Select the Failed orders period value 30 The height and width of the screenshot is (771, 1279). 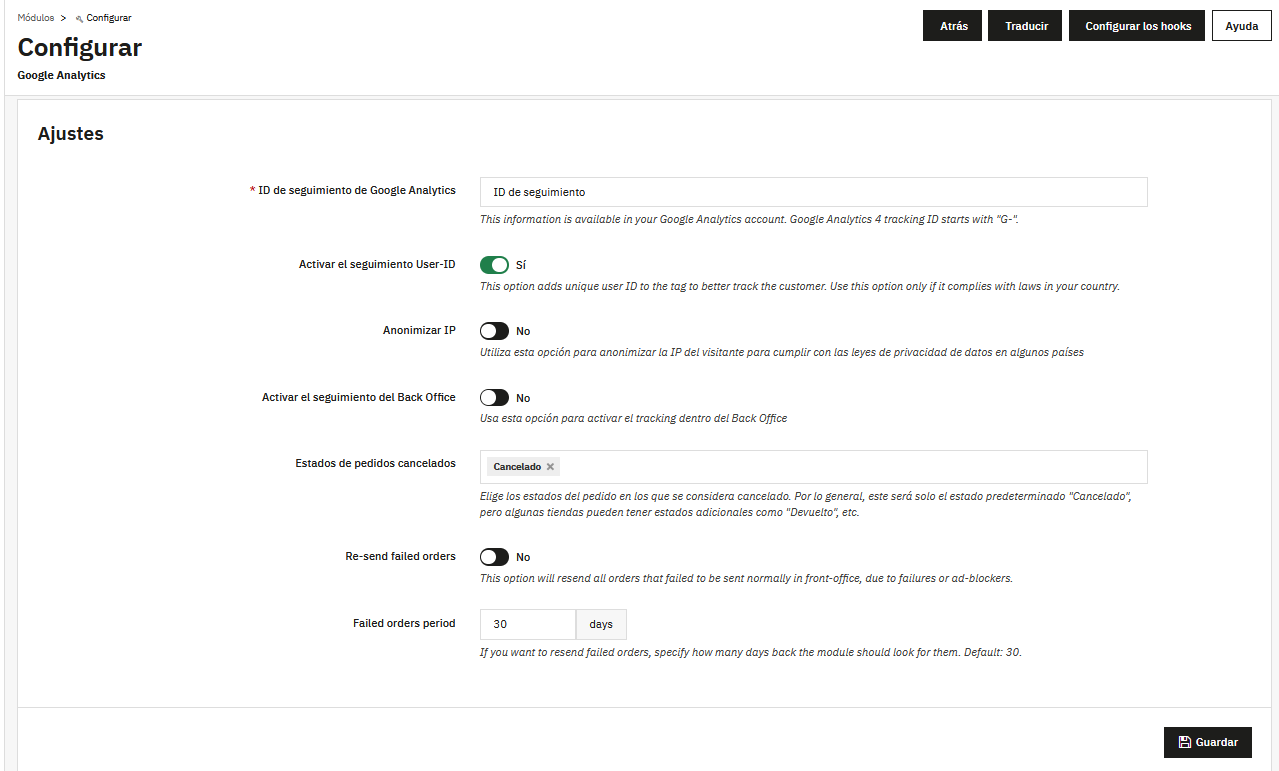(x=527, y=623)
